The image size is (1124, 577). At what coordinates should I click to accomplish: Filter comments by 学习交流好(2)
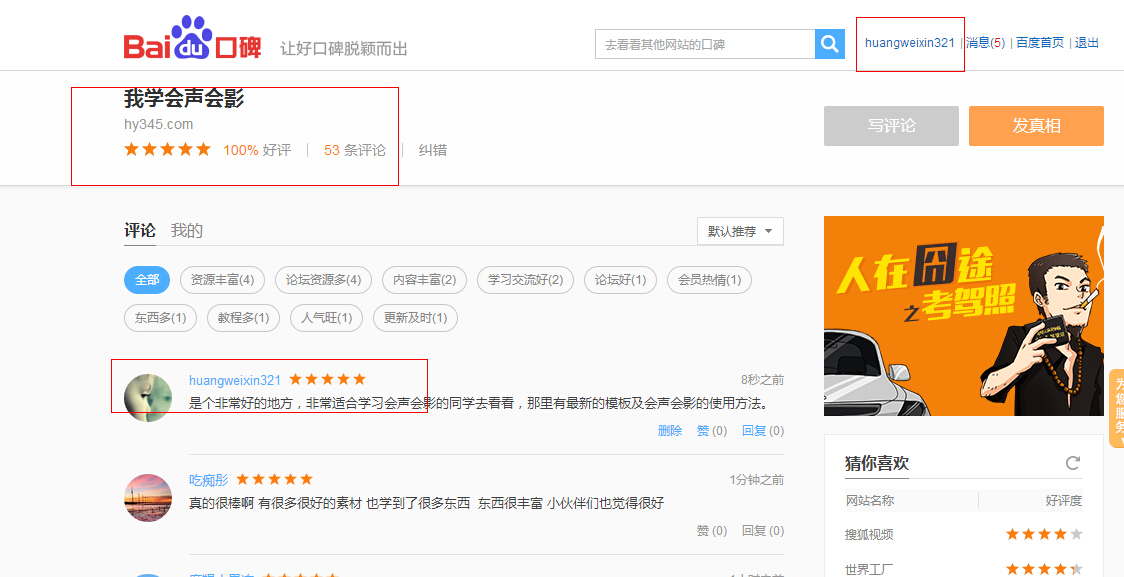[525, 280]
